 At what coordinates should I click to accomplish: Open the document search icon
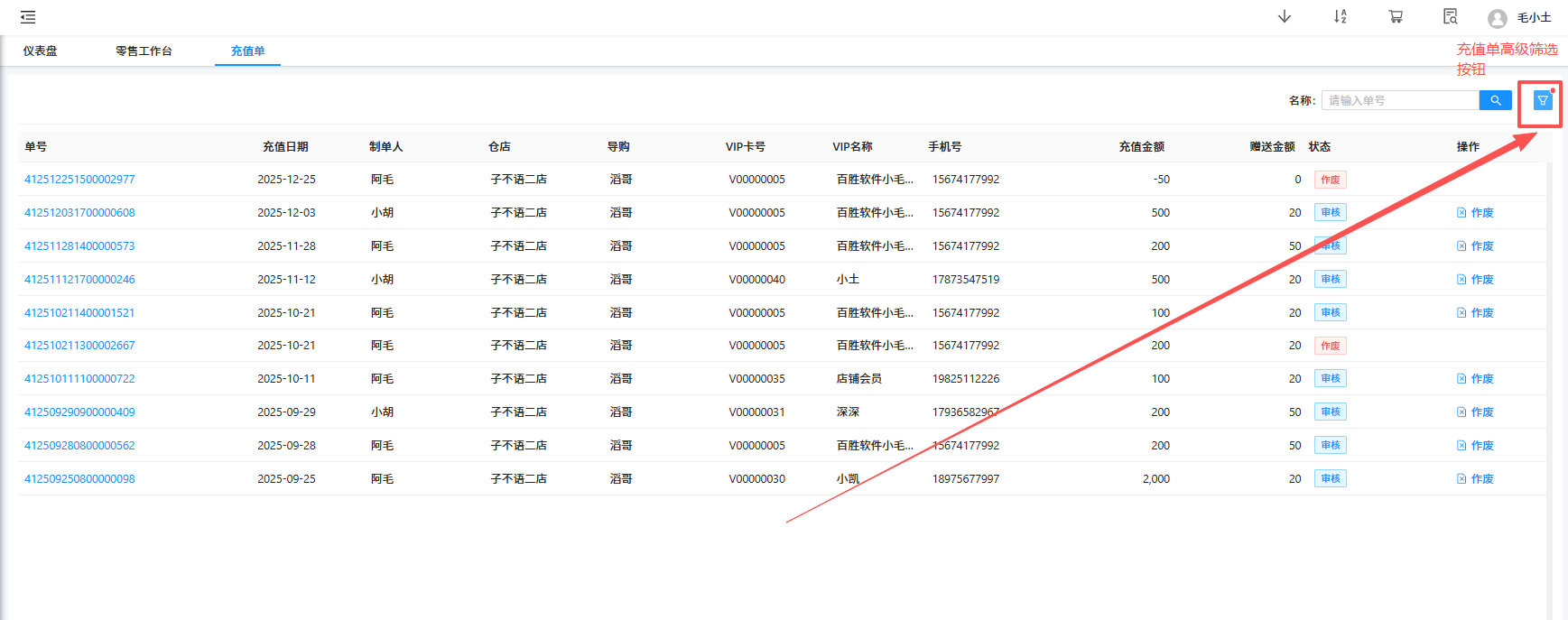1451,16
